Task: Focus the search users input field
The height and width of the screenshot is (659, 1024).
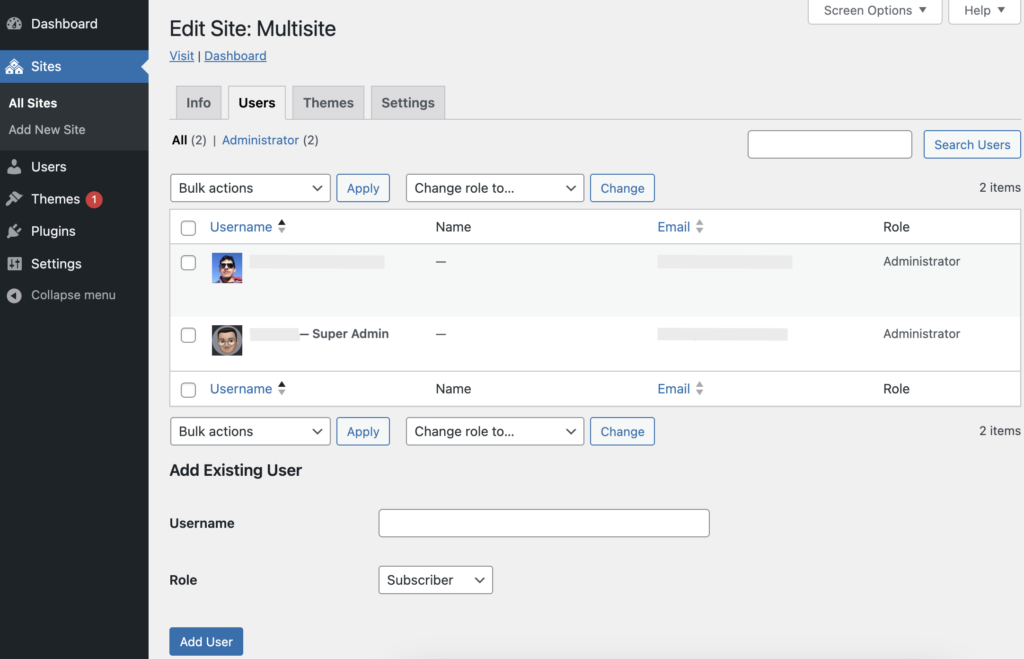Action: pyautogui.click(x=829, y=144)
